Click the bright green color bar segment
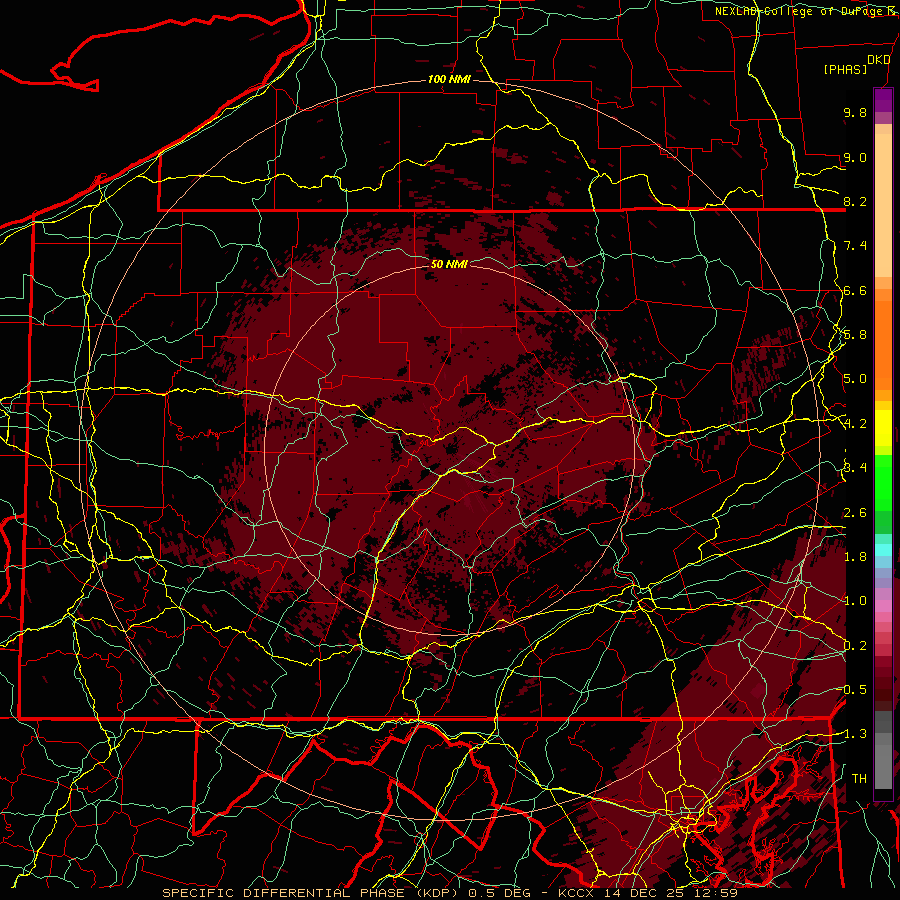The height and width of the screenshot is (900, 900). pos(883,483)
